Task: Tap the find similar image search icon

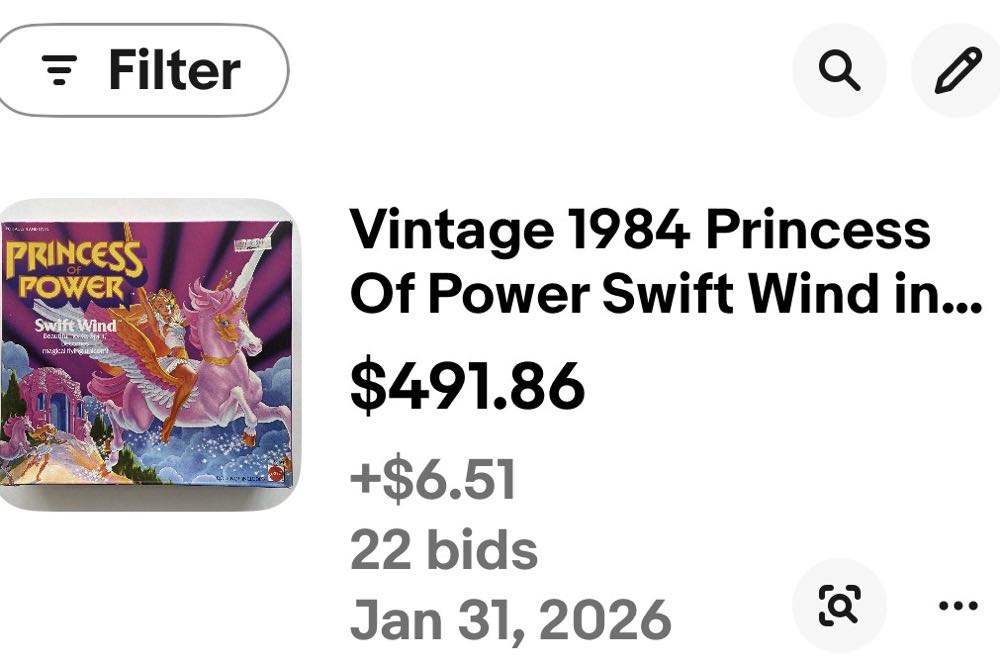Action: coord(839,605)
